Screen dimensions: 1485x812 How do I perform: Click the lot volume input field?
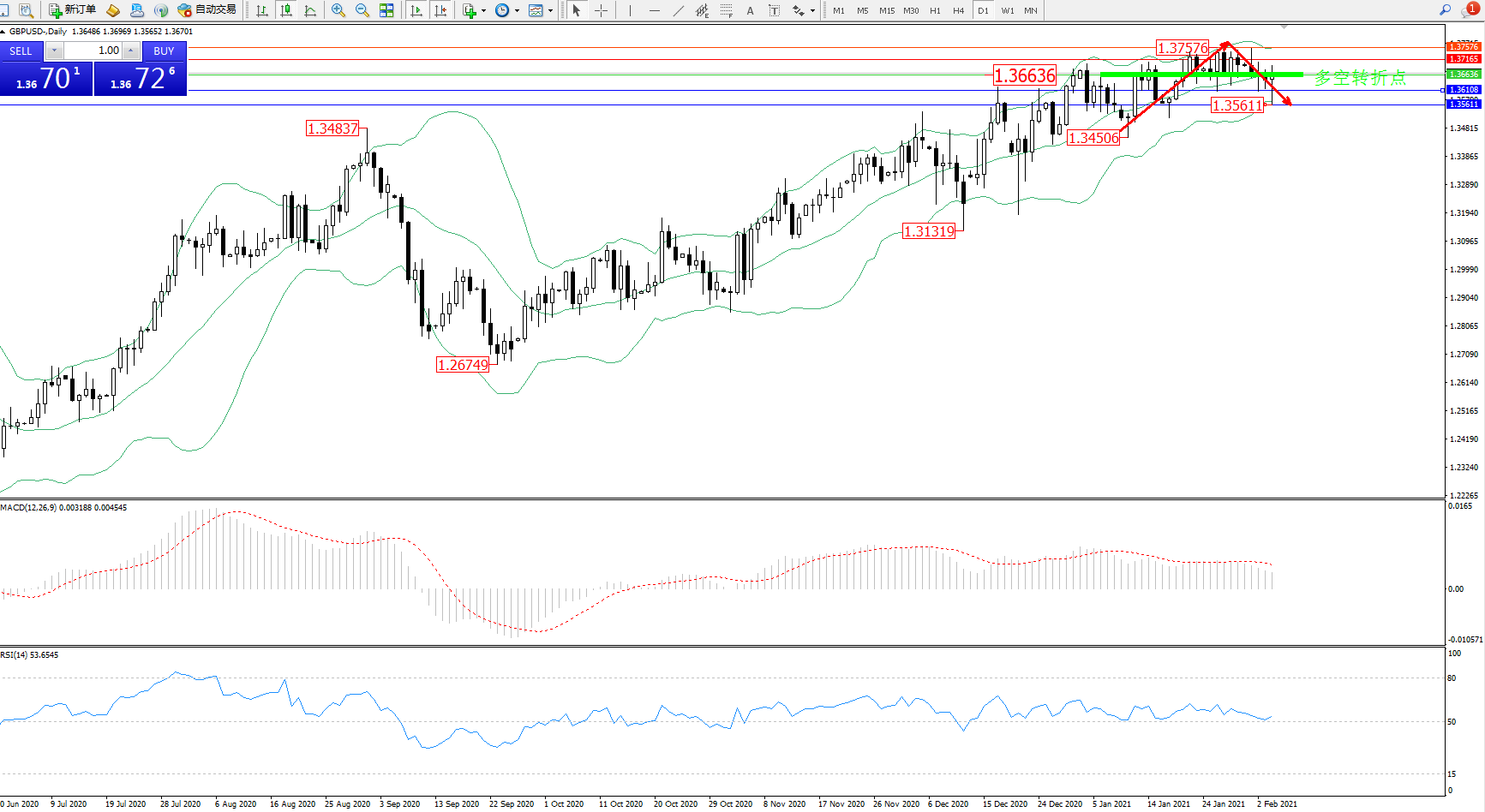pyautogui.click(x=93, y=51)
